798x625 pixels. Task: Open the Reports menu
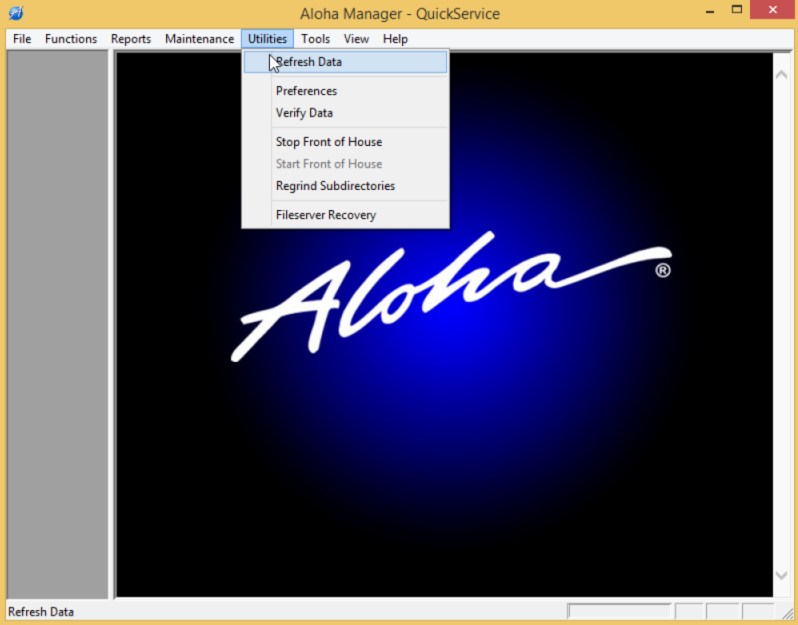click(x=131, y=39)
